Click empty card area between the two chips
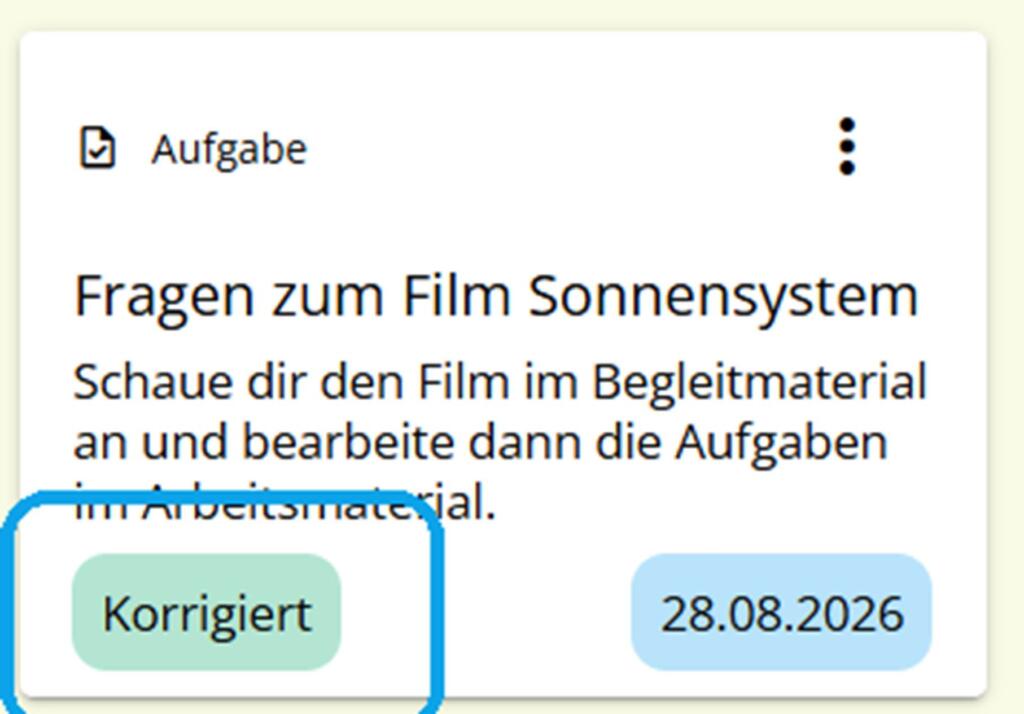Screen dimensions: 1024x714 pyautogui.click(x=486, y=612)
